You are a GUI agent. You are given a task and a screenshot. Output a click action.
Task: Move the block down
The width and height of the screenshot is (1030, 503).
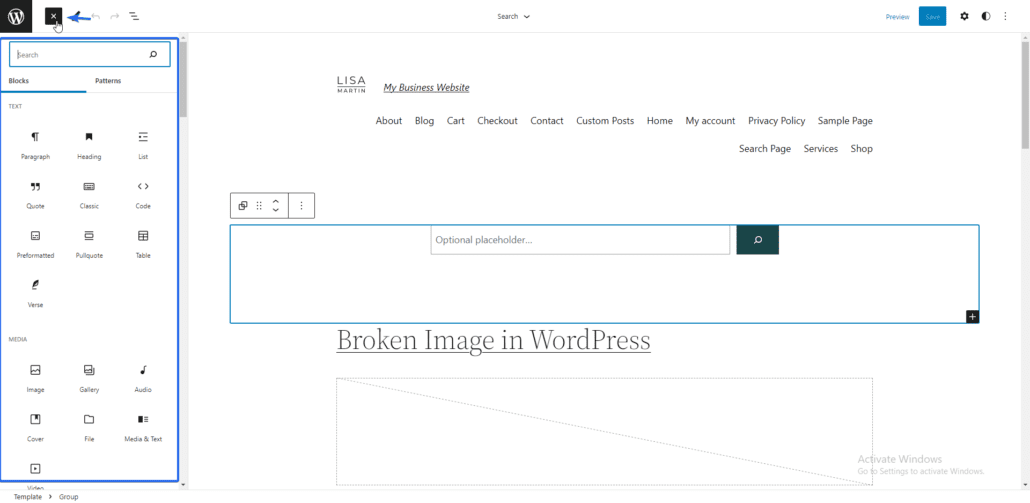click(x=276, y=210)
